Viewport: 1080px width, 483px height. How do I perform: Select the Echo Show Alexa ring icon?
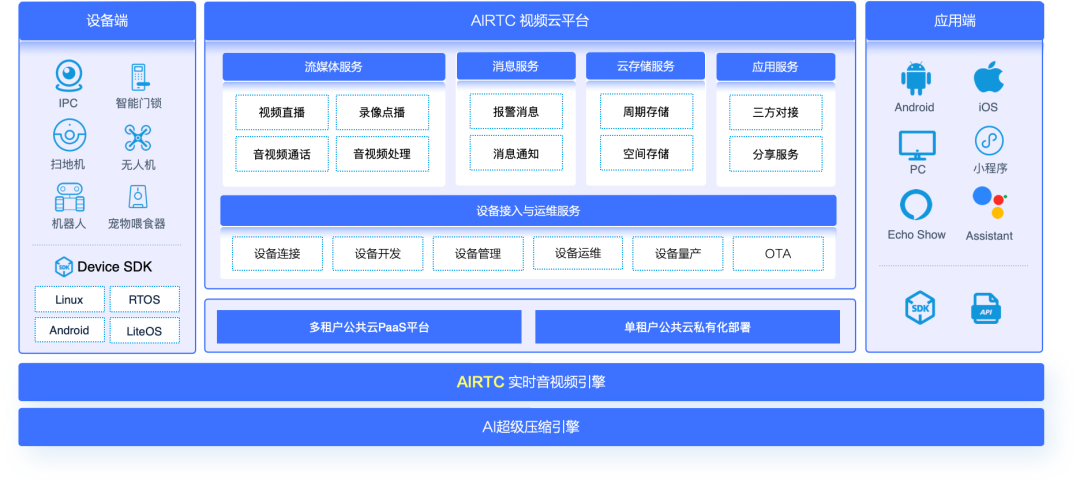[x=916, y=205]
